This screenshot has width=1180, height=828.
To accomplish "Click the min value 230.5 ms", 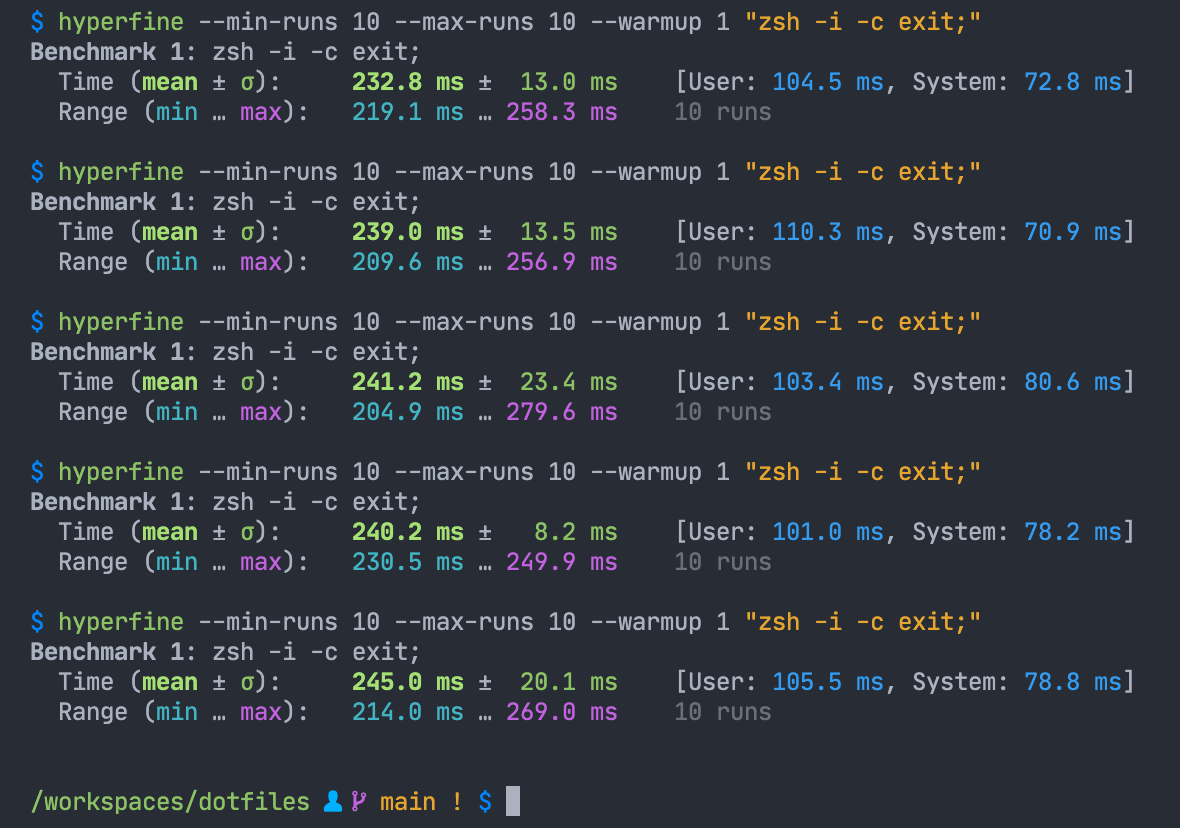I will coord(408,562).
